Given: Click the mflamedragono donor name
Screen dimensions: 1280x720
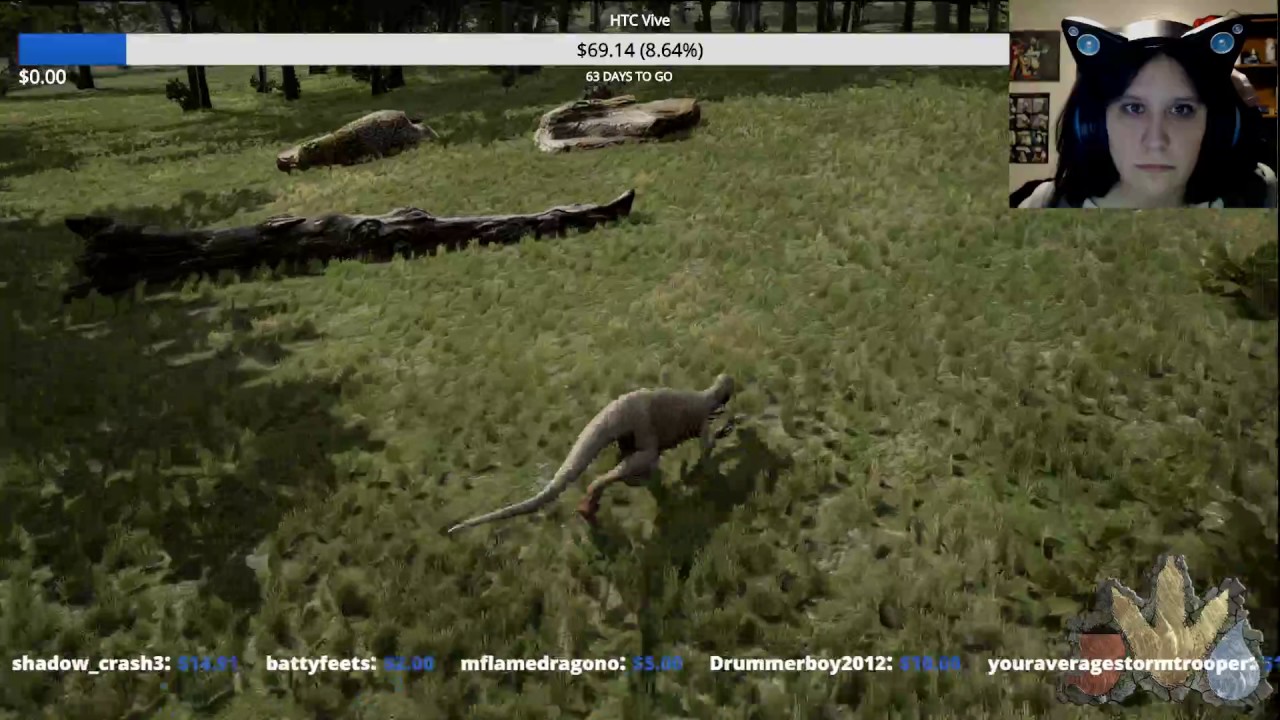Looking at the screenshot, I should [543, 663].
